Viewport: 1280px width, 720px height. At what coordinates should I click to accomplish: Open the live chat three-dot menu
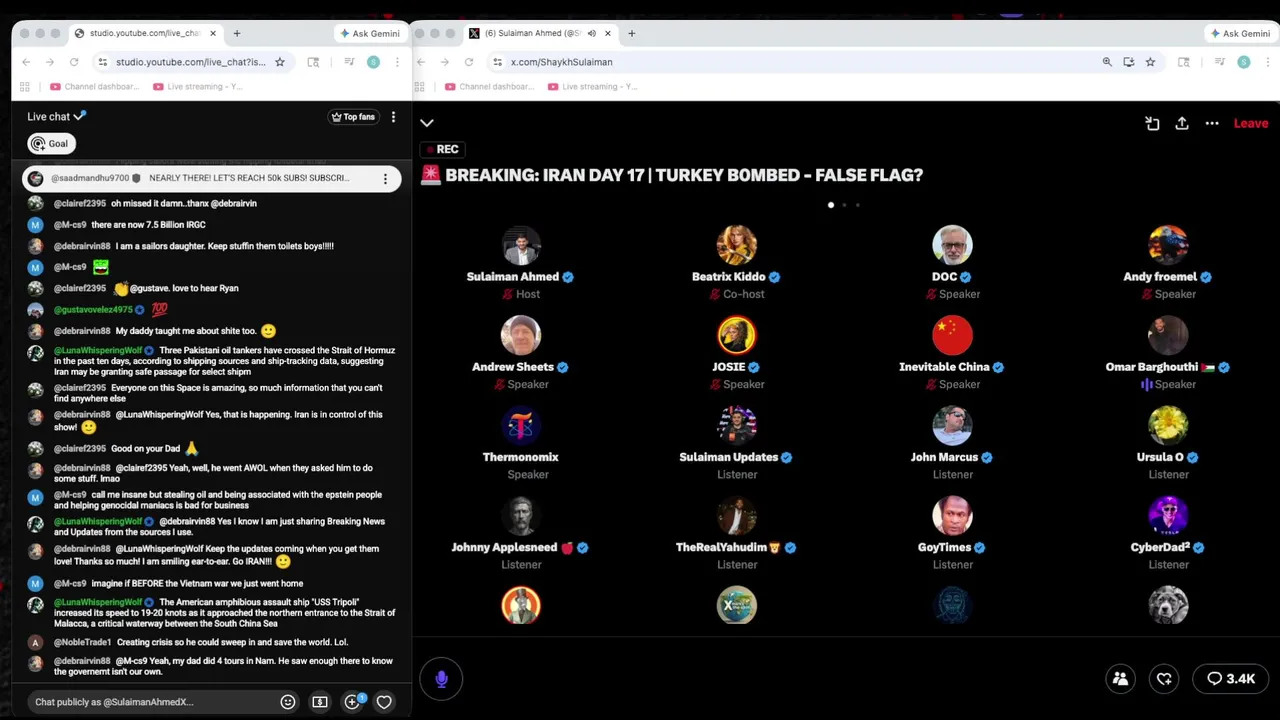tap(393, 117)
